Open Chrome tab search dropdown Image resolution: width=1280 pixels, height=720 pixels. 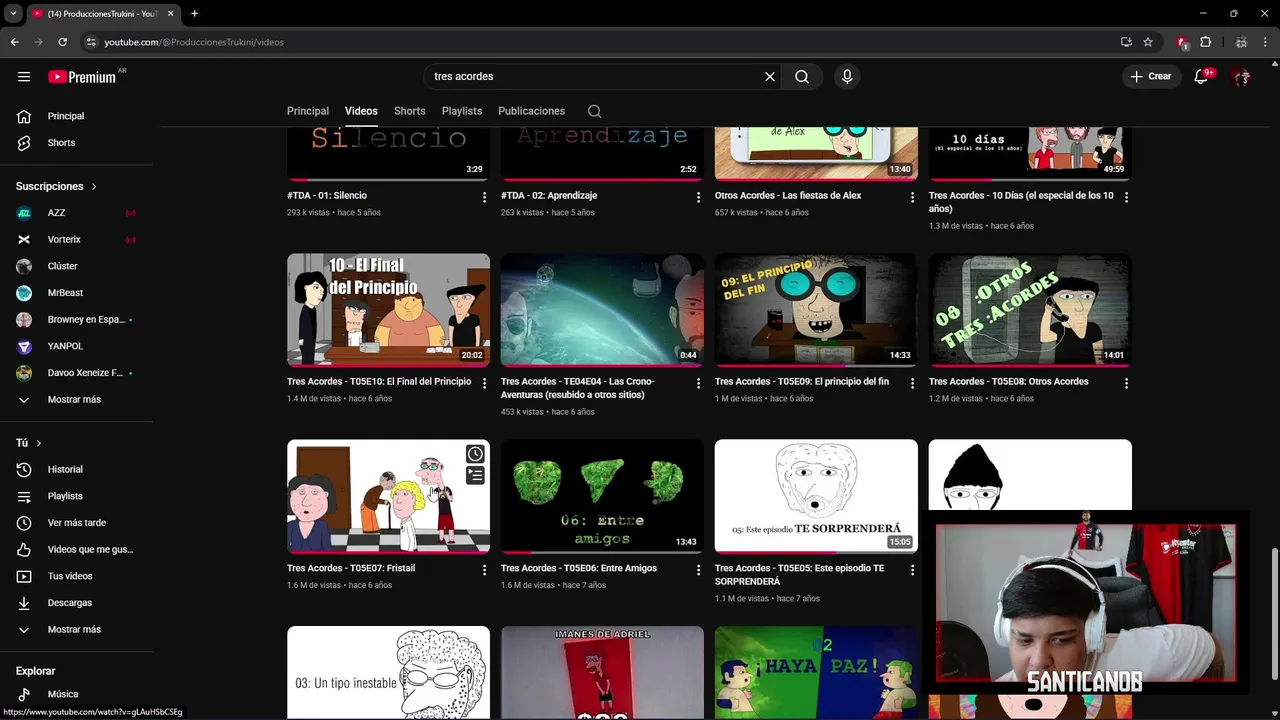coord(13,13)
